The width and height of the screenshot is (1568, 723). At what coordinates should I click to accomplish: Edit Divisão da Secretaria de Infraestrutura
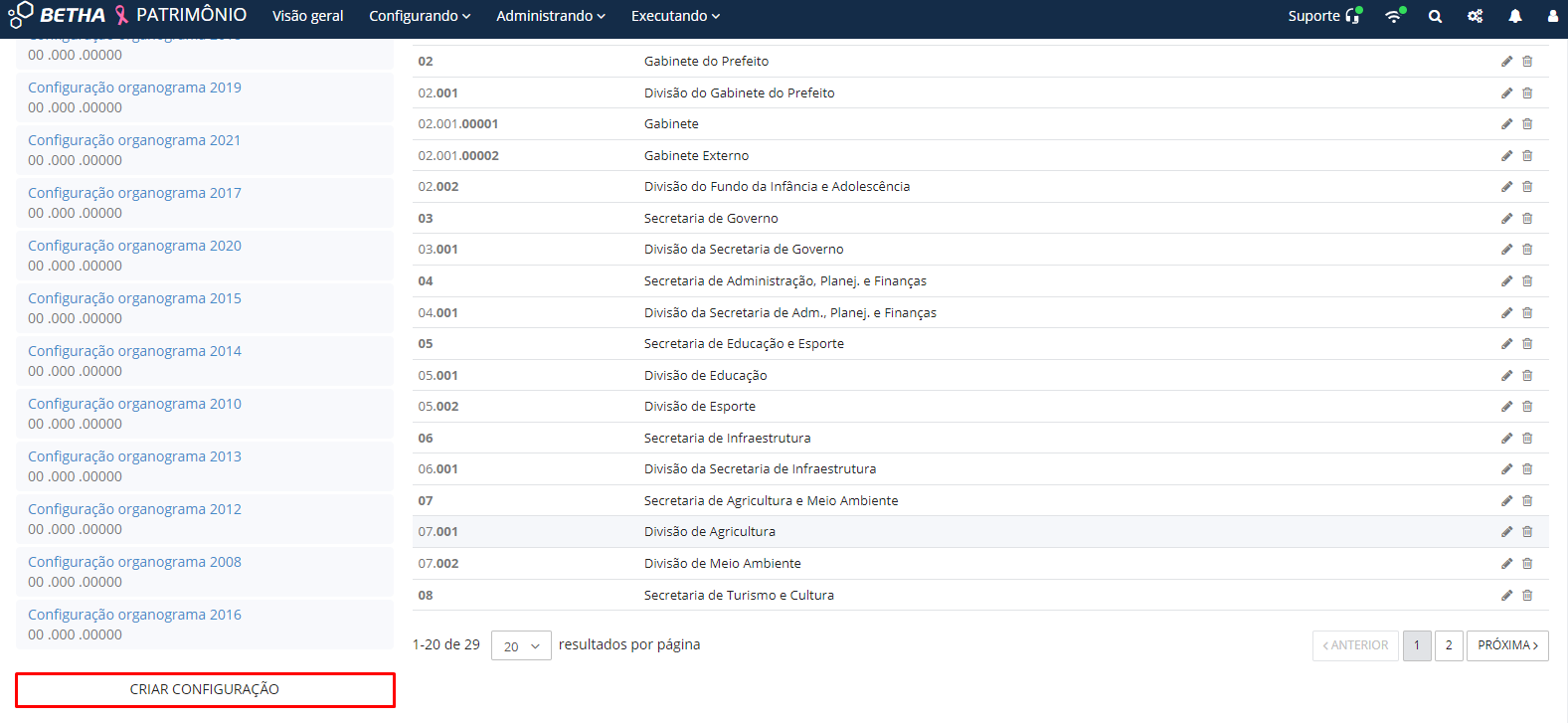point(1506,469)
